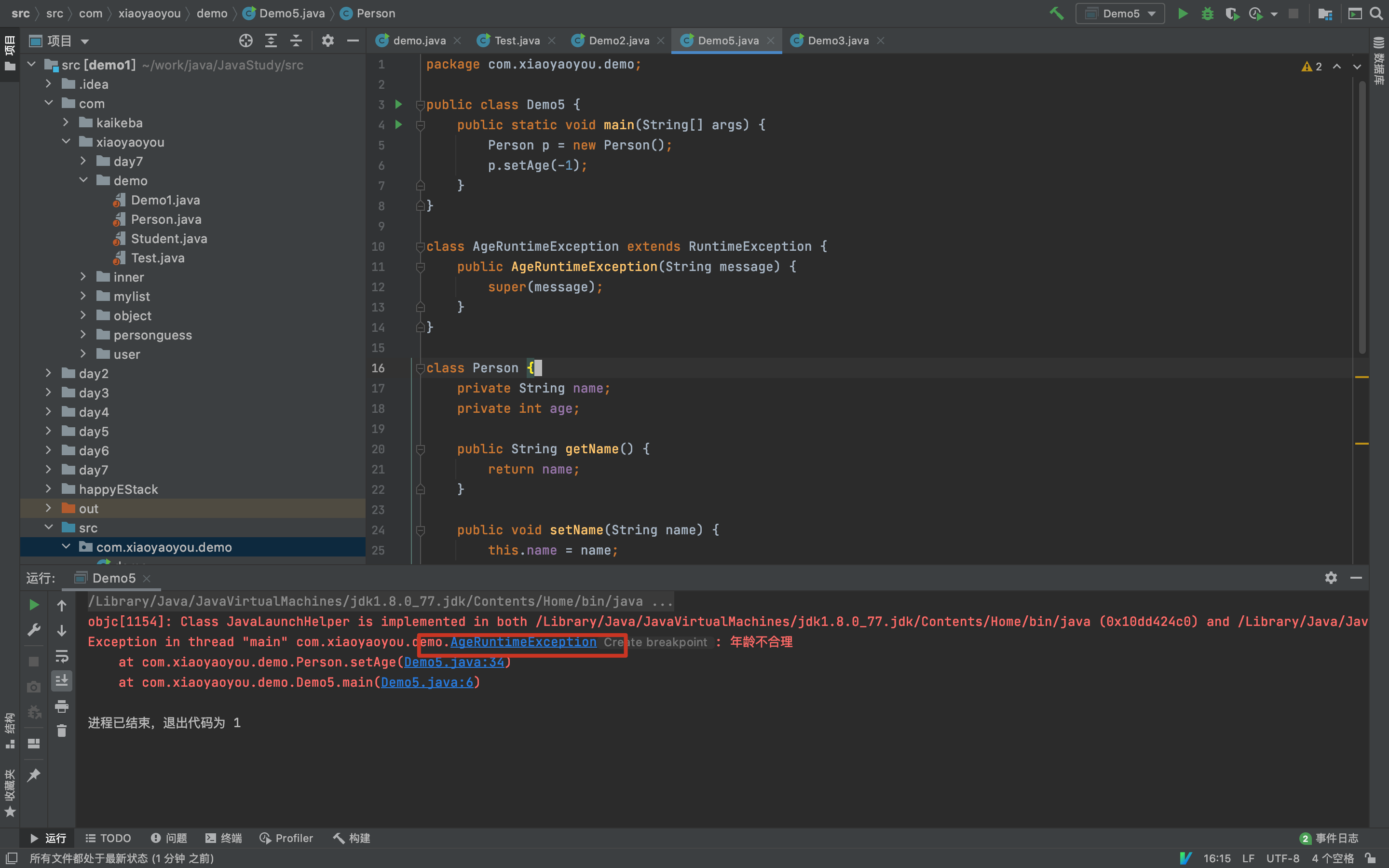
Task: Select opened file with crosshair icon
Action: (x=245, y=40)
